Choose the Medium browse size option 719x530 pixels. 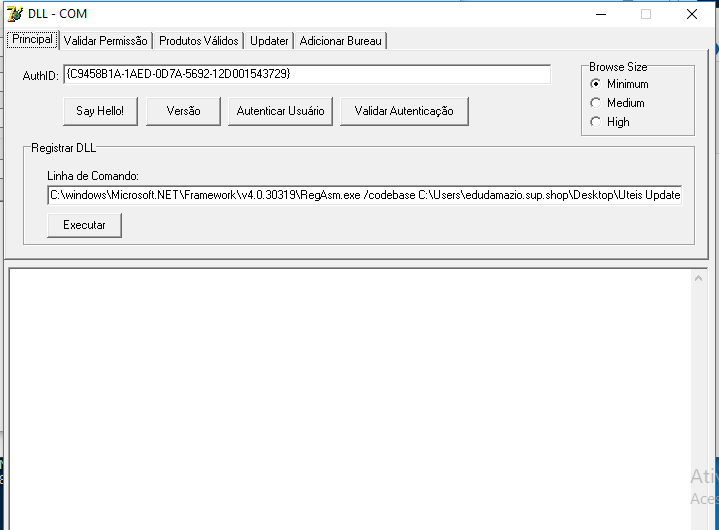click(596, 103)
